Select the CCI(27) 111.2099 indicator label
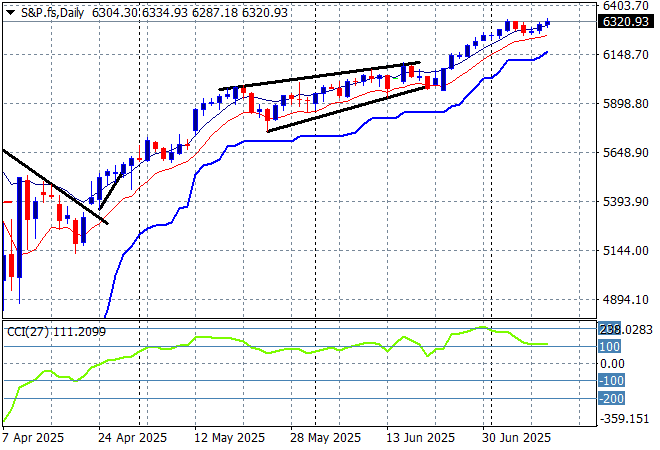This screenshot has width=660, height=450. pos(56,332)
